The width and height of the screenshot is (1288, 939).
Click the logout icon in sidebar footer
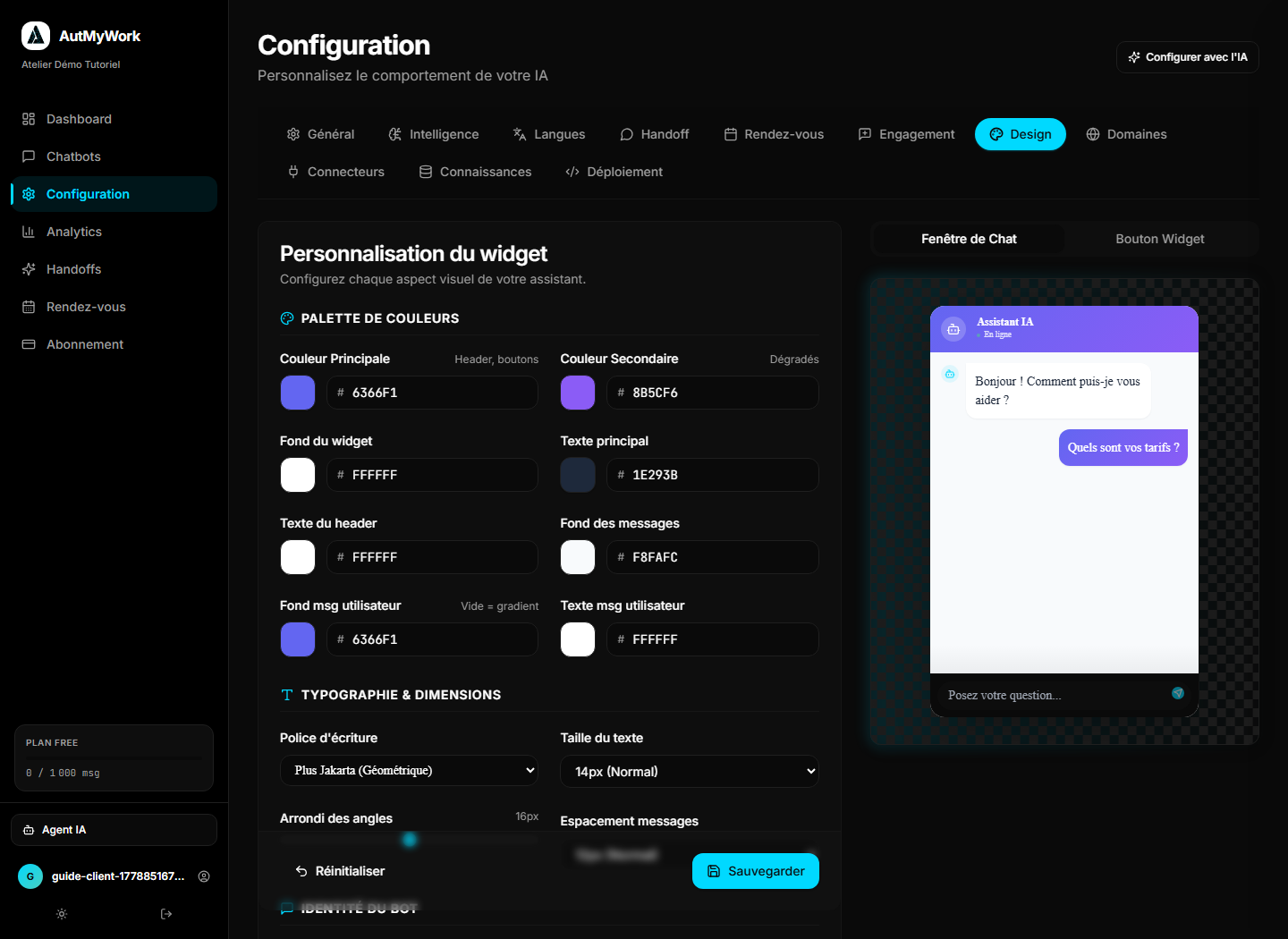click(x=166, y=914)
